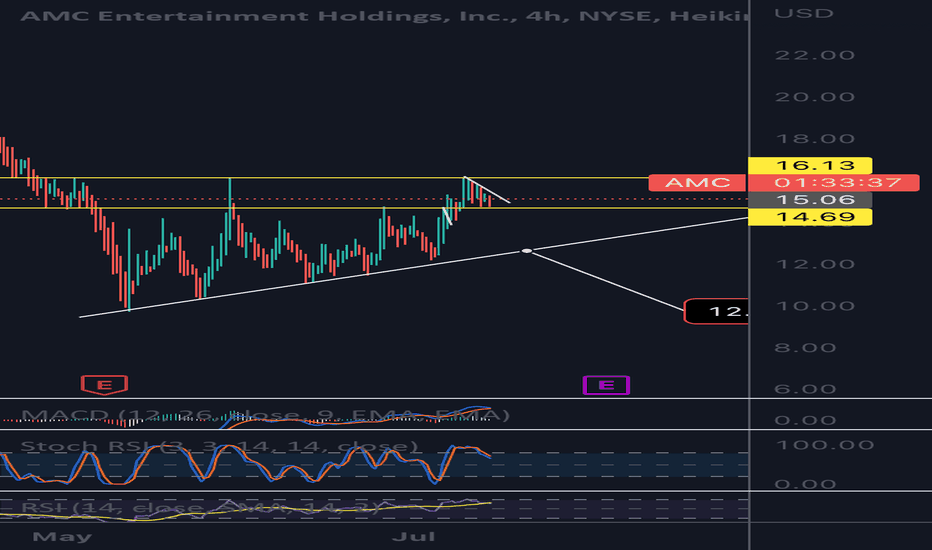Viewport: 932px width, 550px height.
Task: Click the 8.00 price axis label
Action: coord(805,348)
